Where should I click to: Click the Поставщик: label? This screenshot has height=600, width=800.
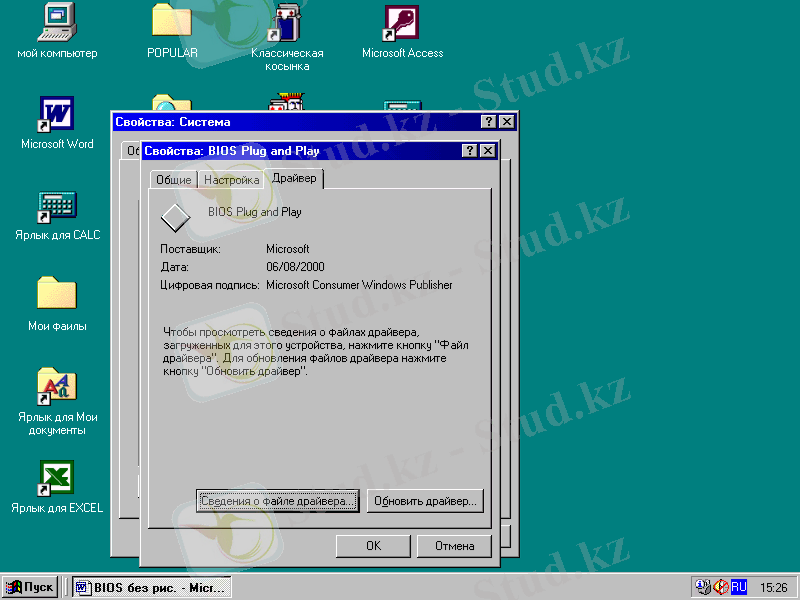point(190,249)
